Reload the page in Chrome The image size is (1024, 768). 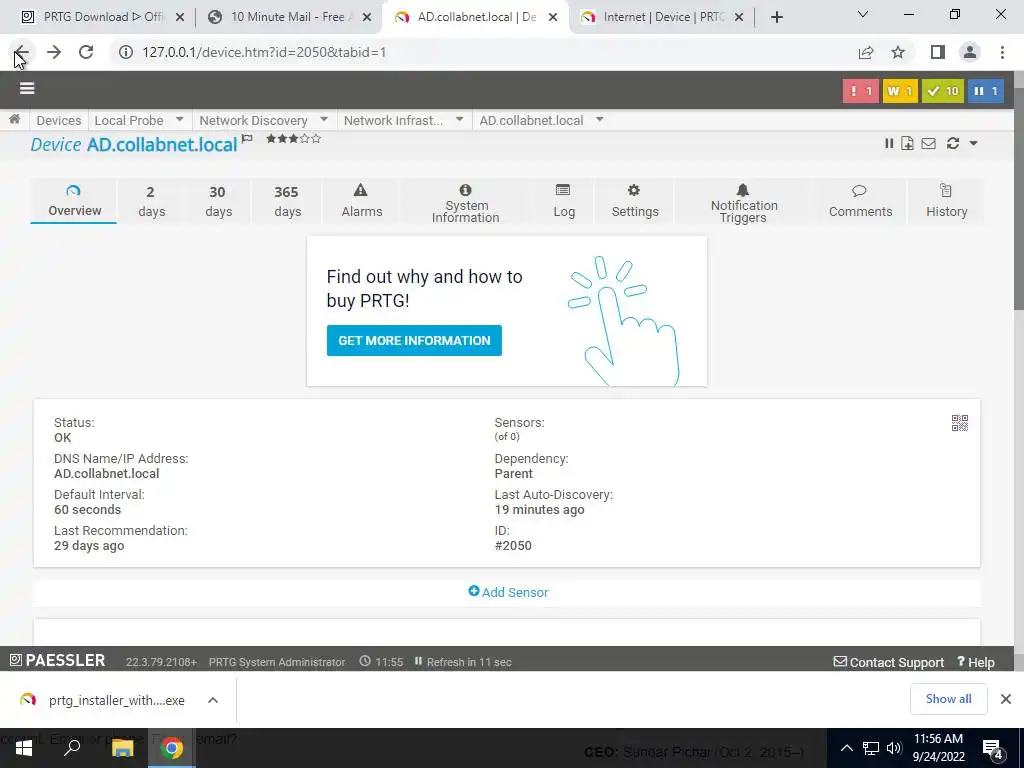(x=86, y=52)
